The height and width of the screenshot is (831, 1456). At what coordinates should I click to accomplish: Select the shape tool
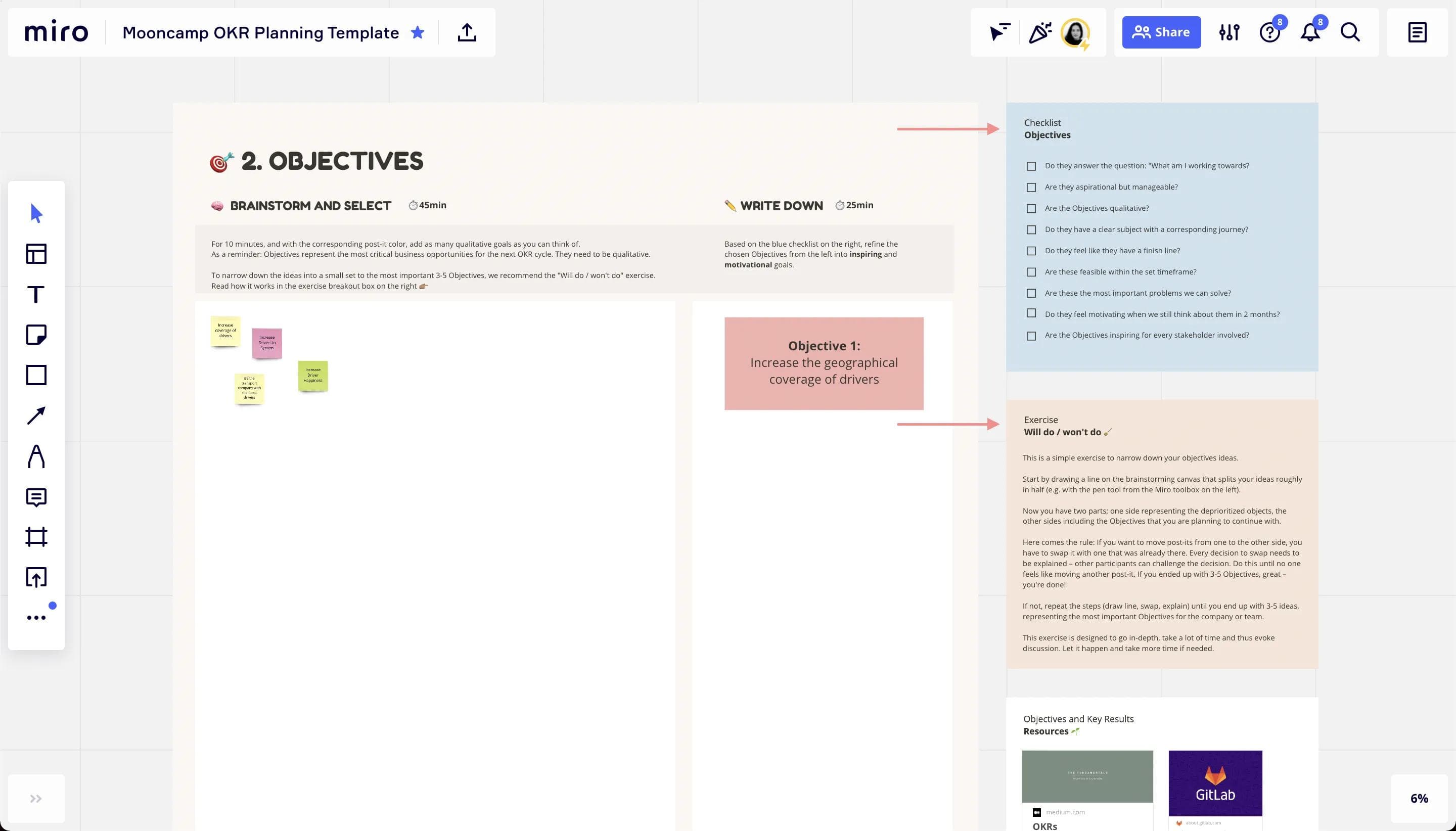tap(36, 375)
